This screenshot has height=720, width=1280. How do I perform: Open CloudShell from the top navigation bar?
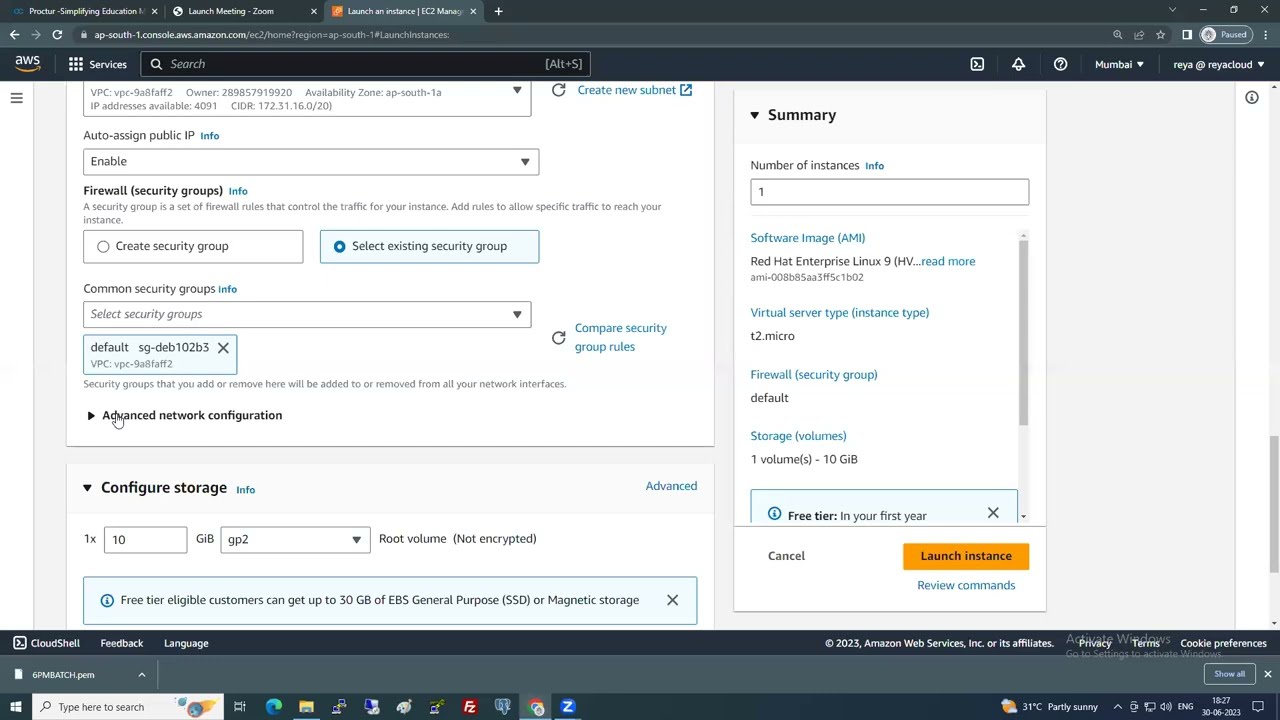pyautogui.click(x=977, y=64)
